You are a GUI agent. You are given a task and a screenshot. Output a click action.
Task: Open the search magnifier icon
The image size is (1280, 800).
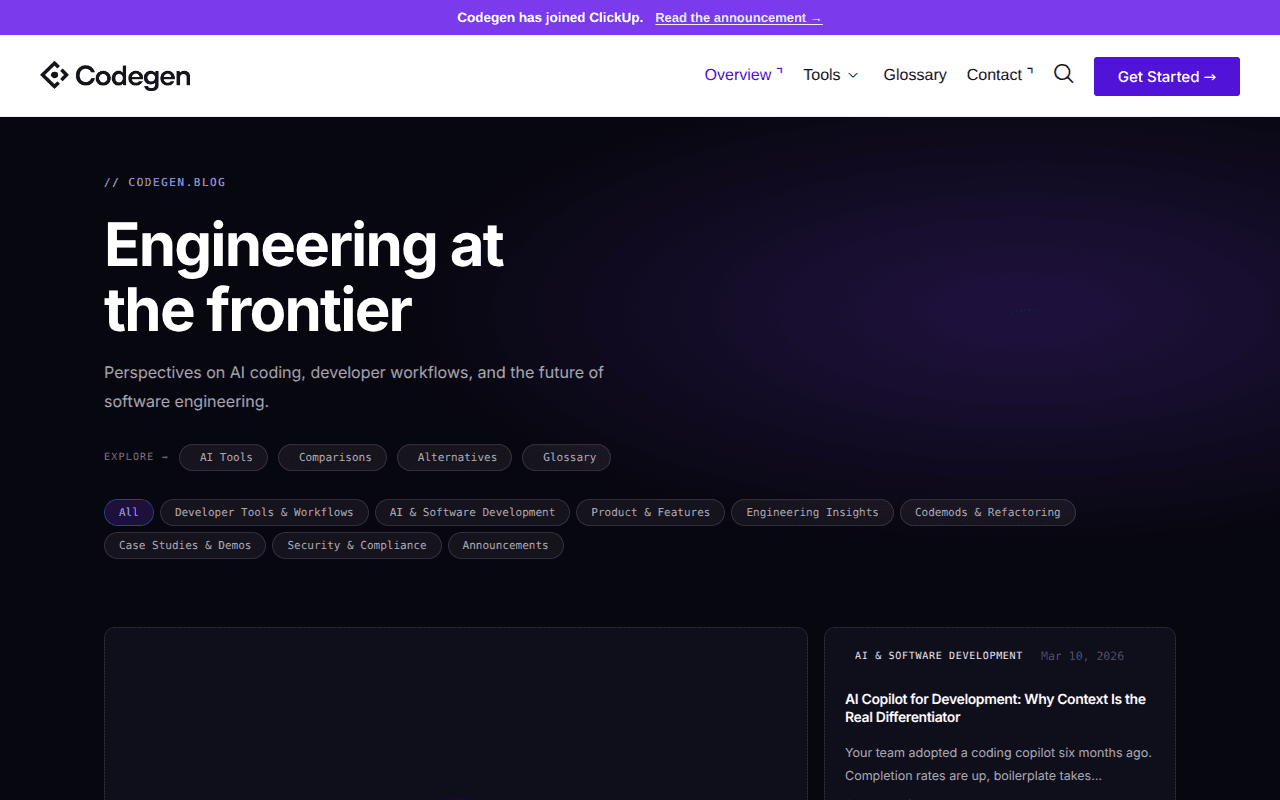click(x=1064, y=74)
